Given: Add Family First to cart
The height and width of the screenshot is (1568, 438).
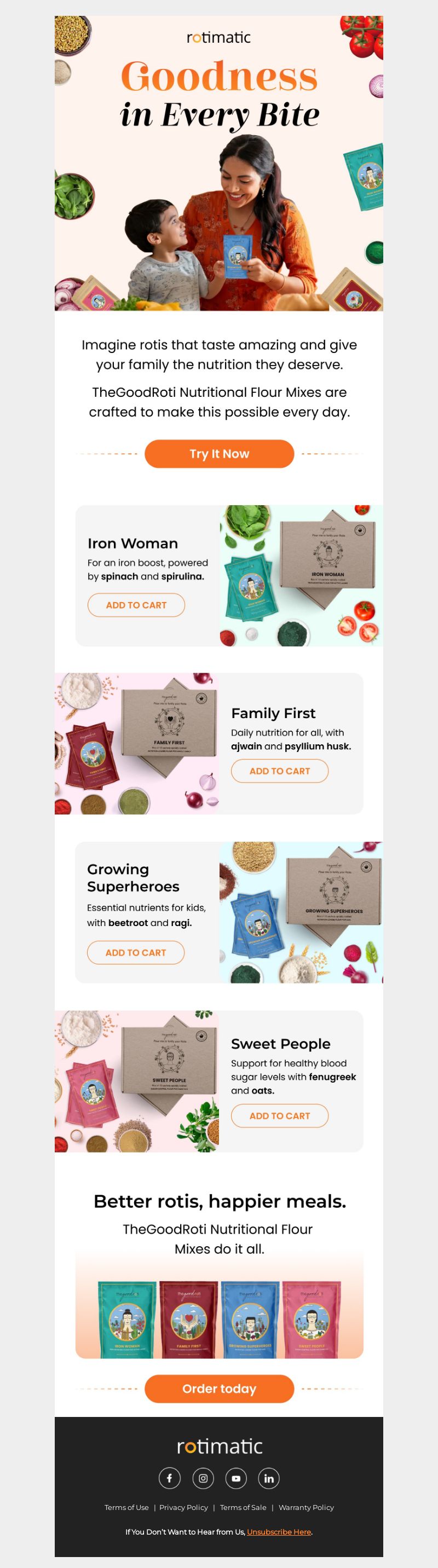Looking at the screenshot, I should coord(280,771).
